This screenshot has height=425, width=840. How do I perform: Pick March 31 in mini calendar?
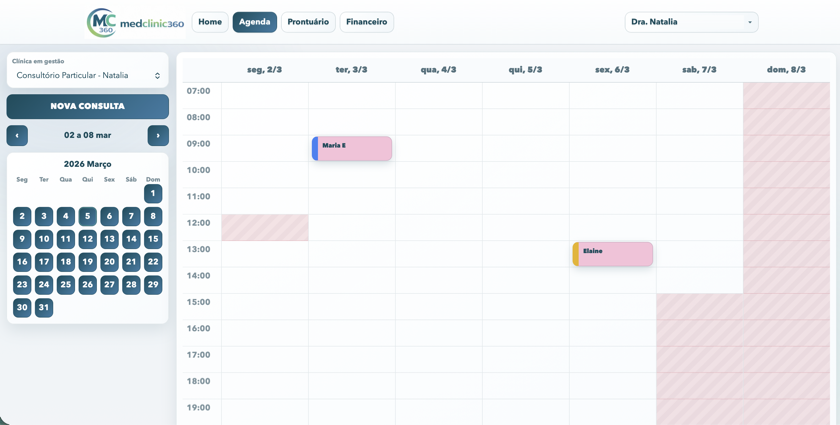(x=44, y=308)
